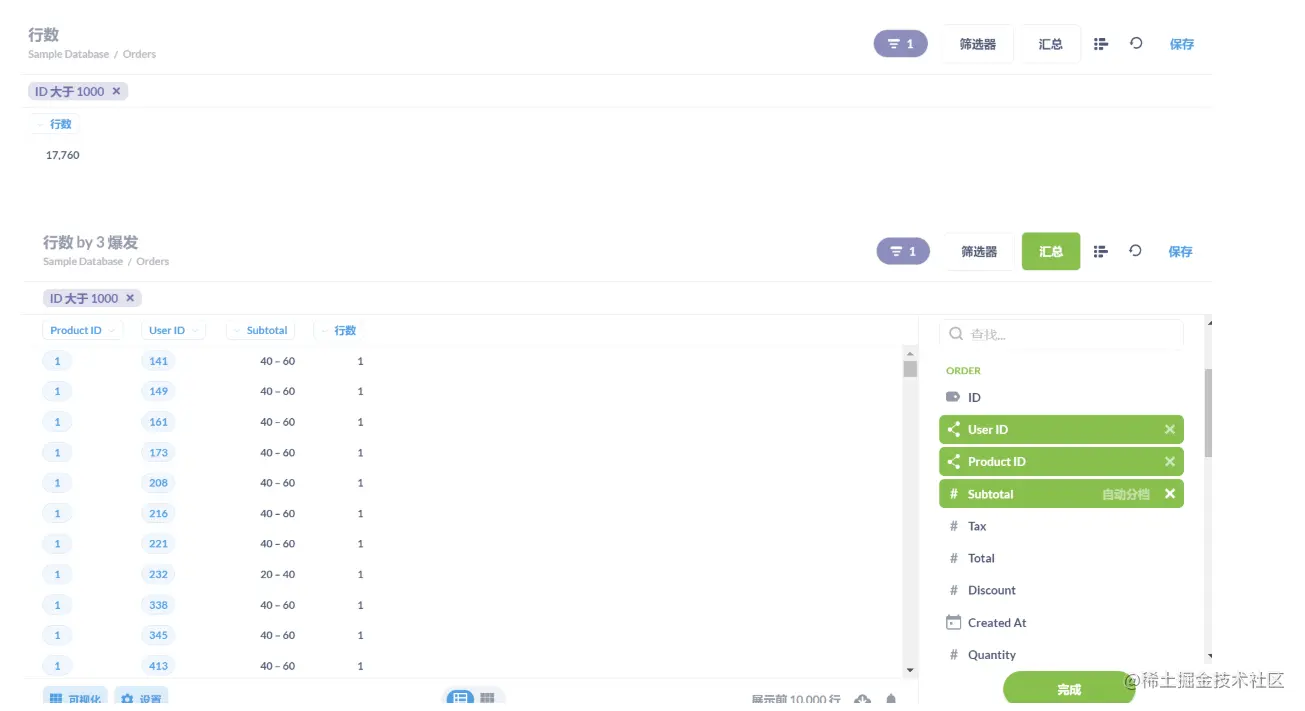Select Total as a grouping field
The height and width of the screenshot is (711, 1305).
tap(1061, 558)
